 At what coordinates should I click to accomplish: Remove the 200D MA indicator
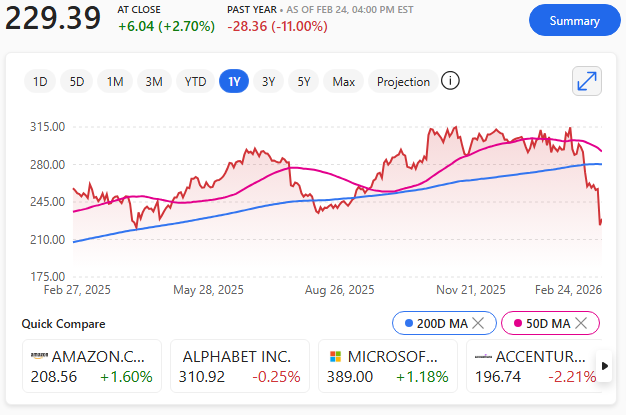[x=478, y=323]
